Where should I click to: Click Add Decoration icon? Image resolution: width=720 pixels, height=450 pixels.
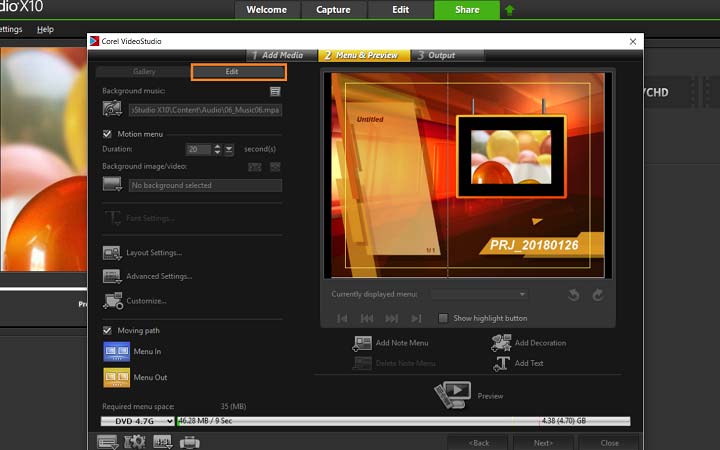[502, 343]
